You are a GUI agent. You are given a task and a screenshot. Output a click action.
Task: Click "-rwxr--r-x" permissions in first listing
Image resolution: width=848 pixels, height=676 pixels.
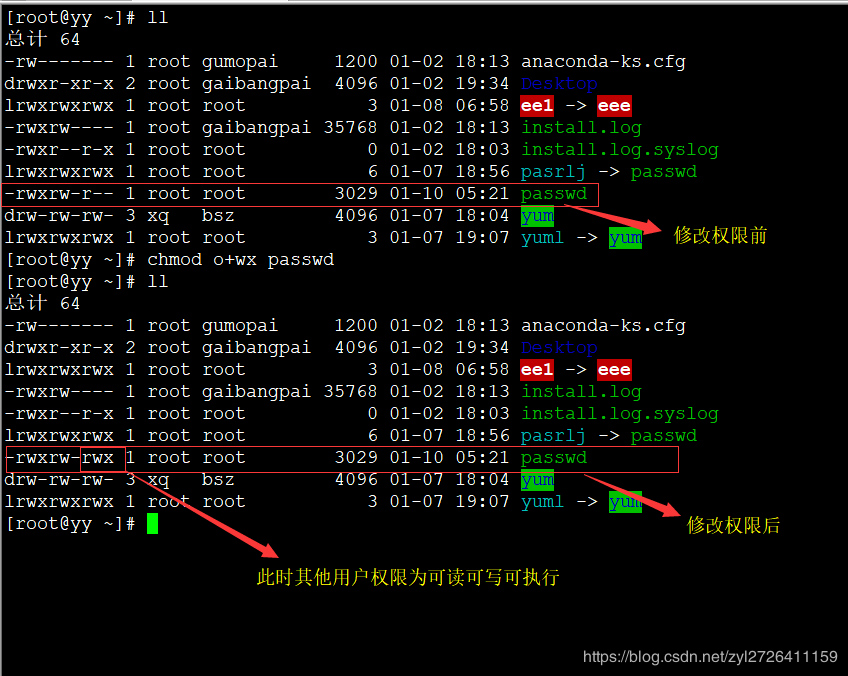pyautogui.click(x=59, y=150)
